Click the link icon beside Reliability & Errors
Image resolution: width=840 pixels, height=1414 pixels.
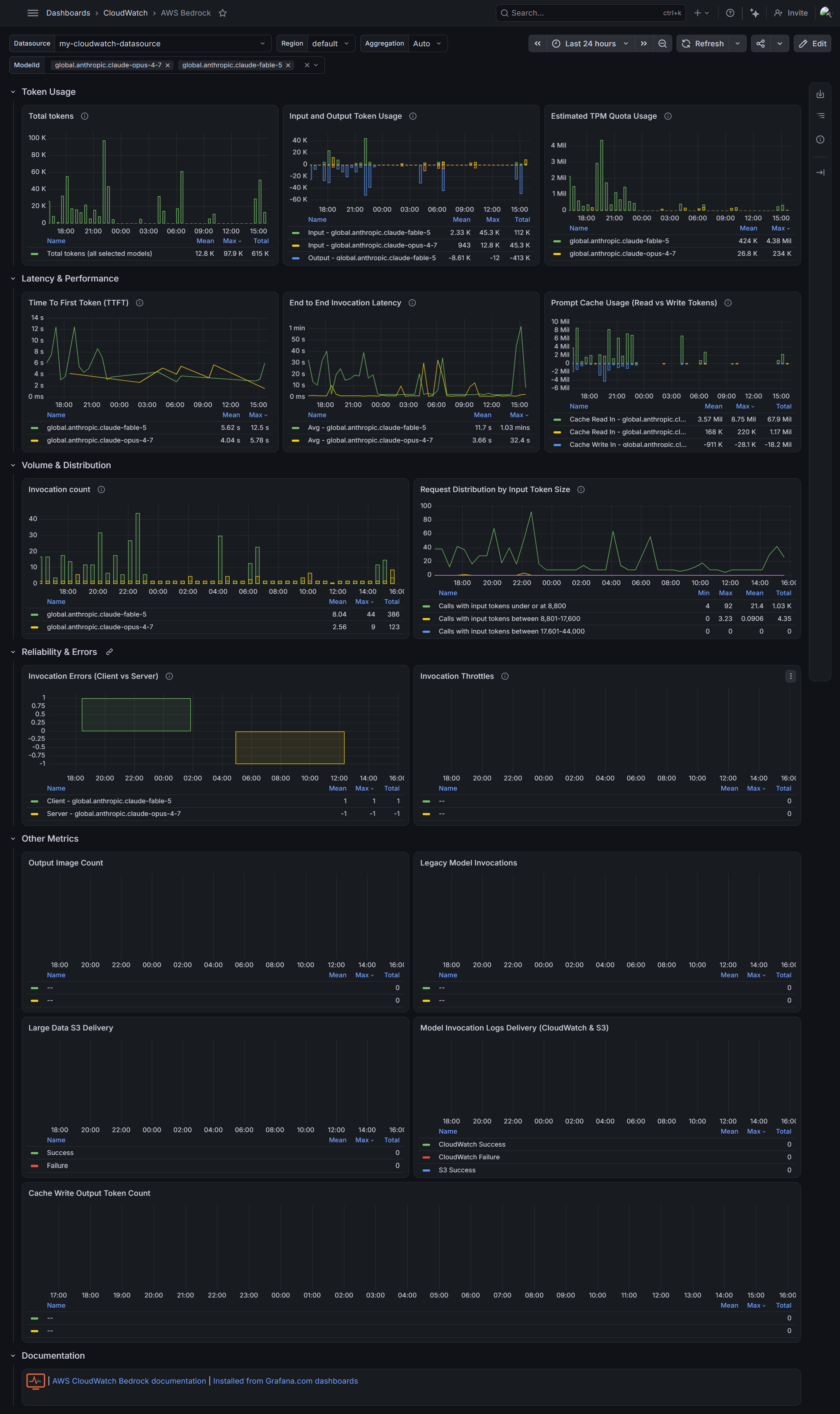[x=109, y=652]
